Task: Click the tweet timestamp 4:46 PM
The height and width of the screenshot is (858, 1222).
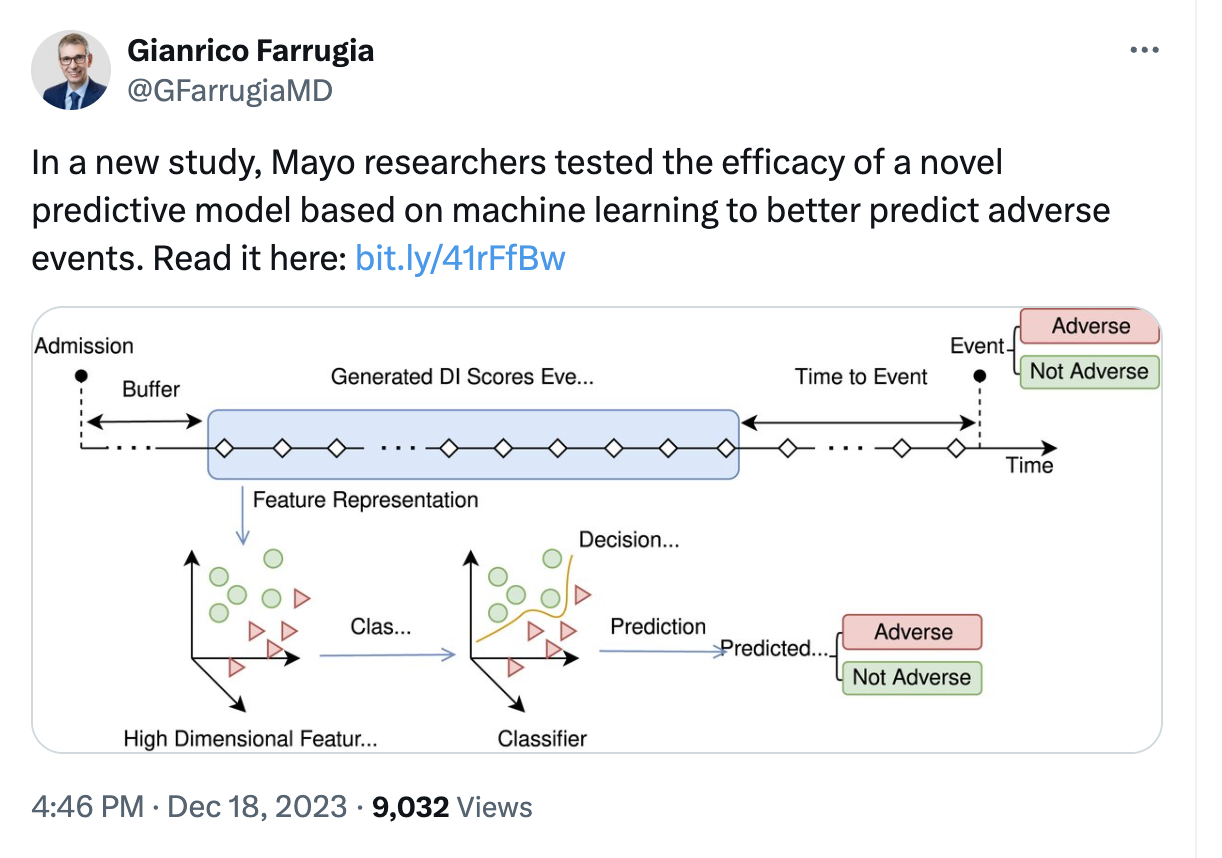Action: (90, 807)
